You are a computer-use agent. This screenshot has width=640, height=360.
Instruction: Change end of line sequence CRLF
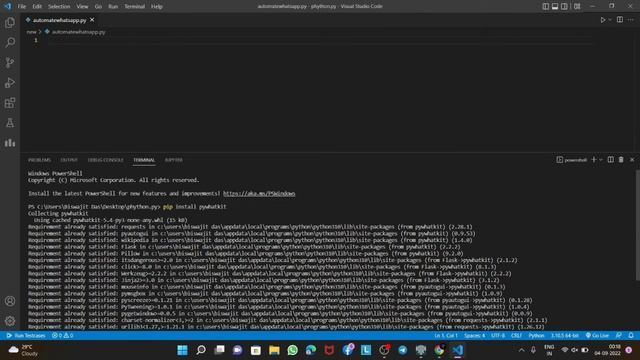coord(516,336)
